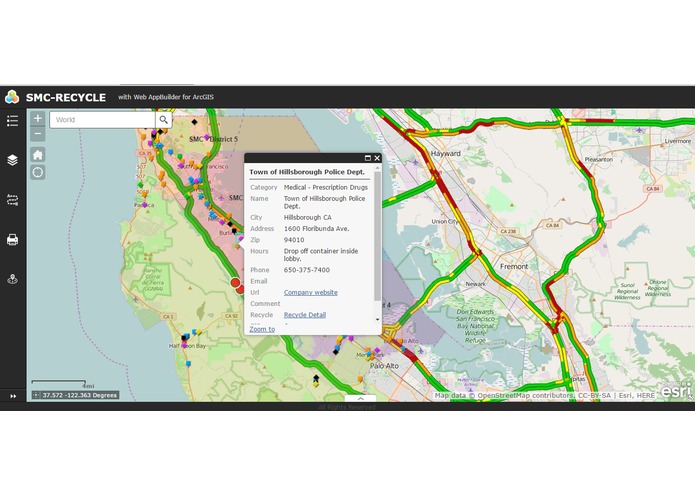This screenshot has width=695, height=494.
Task: Click inside the World search field
Action: (x=102, y=120)
